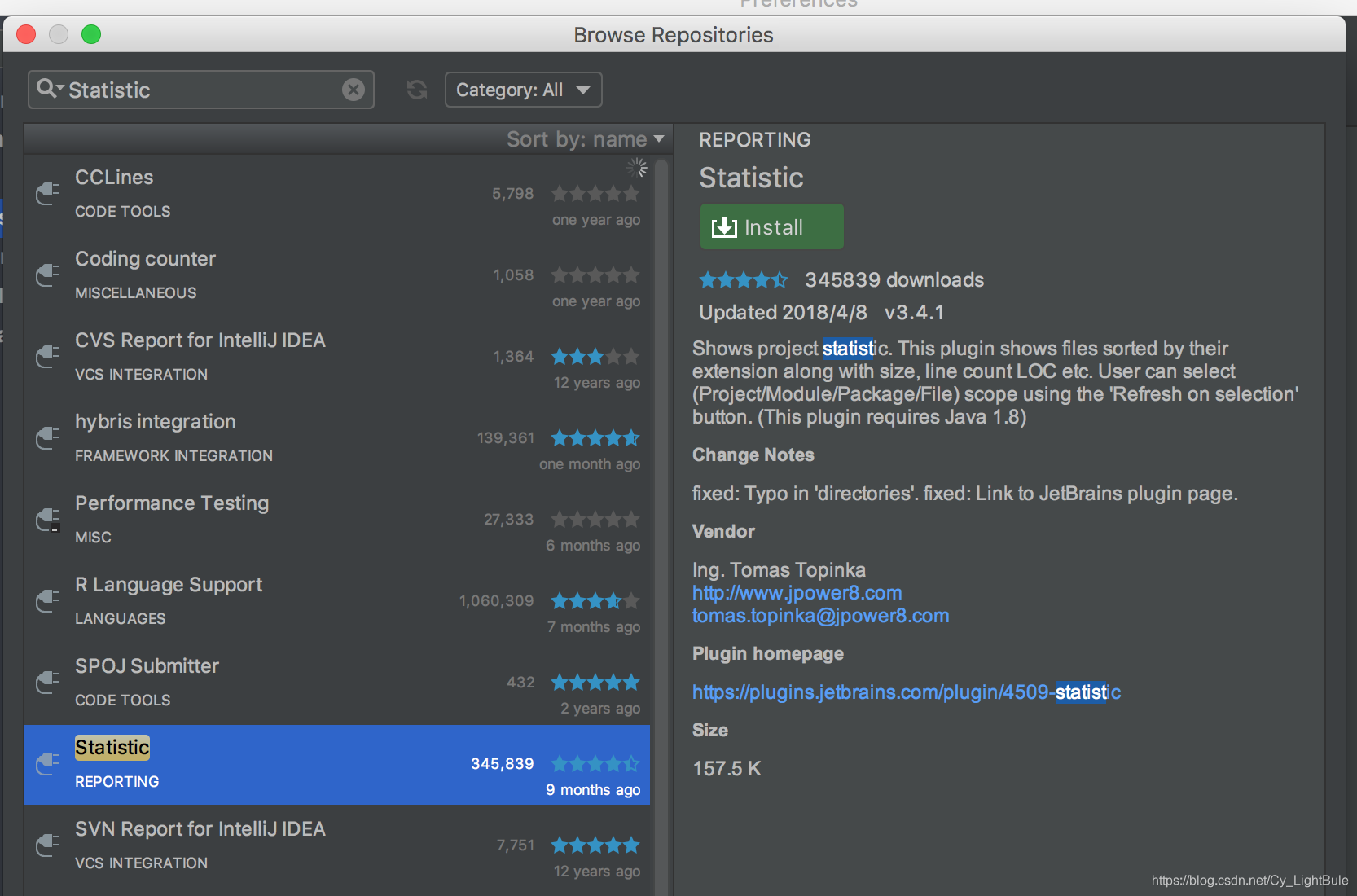Click the Performance Testing plugin icon
The width and height of the screenshot is (1357, 896).
click(x=47, y=519)
